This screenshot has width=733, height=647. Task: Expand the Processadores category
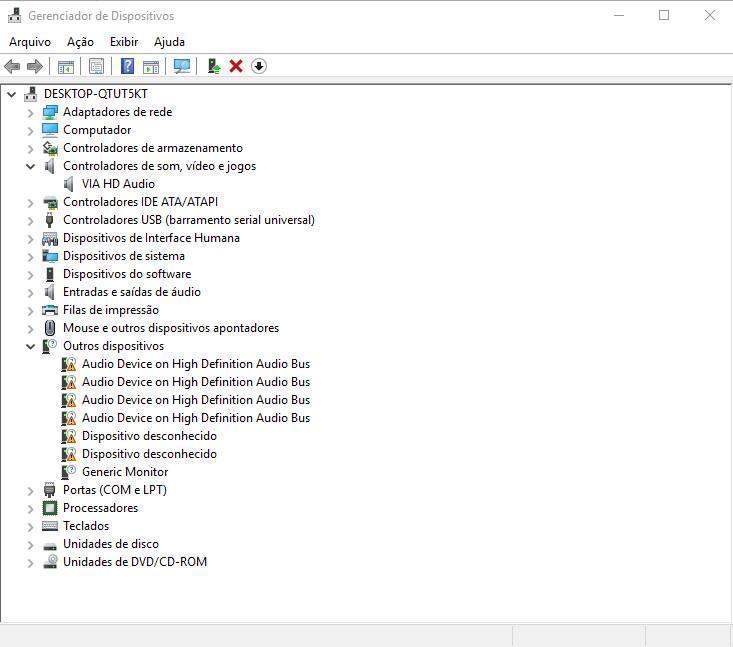point(30,509)
